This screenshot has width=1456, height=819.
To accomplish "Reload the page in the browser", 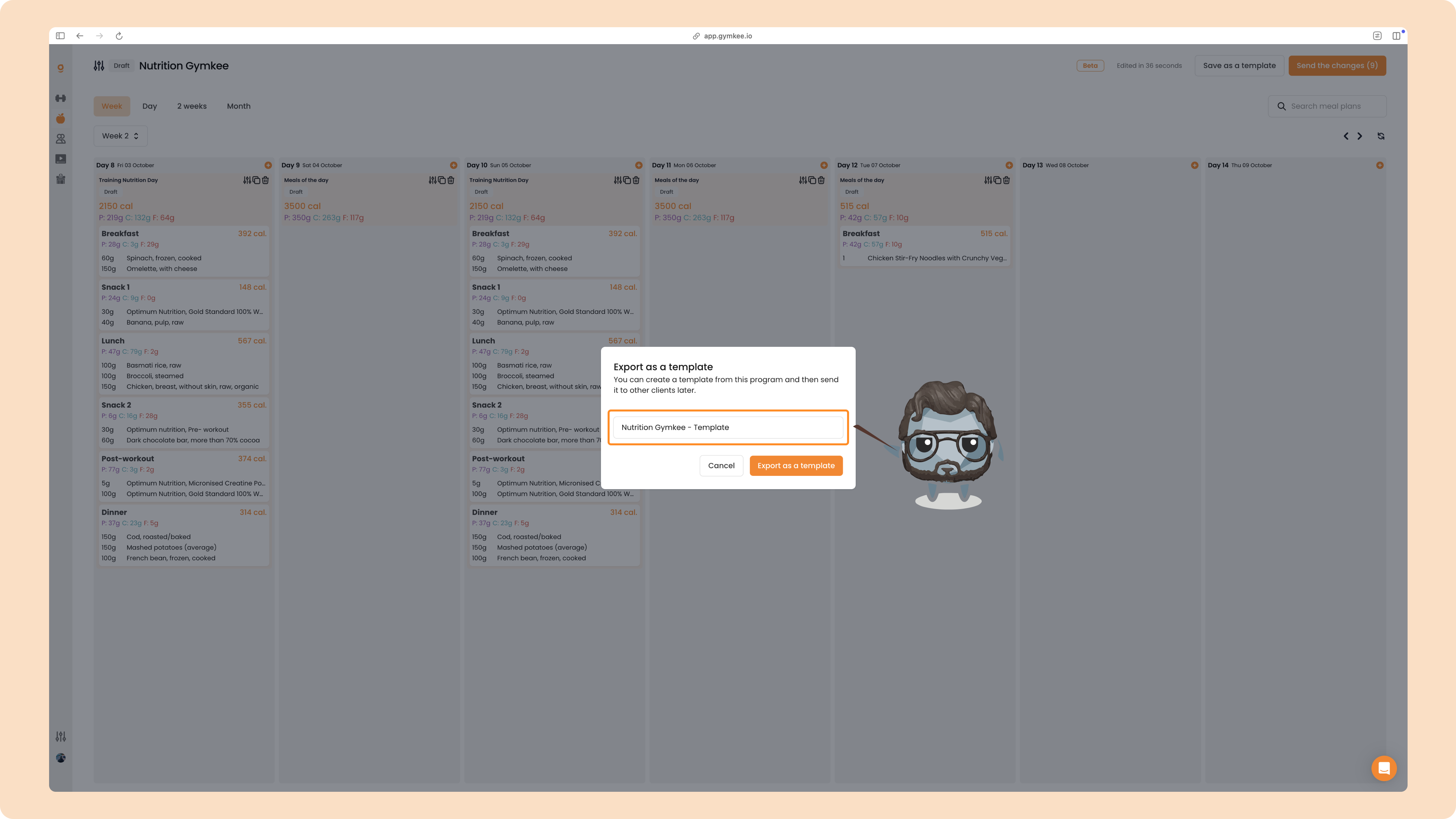I will click(x=119, y=36).
